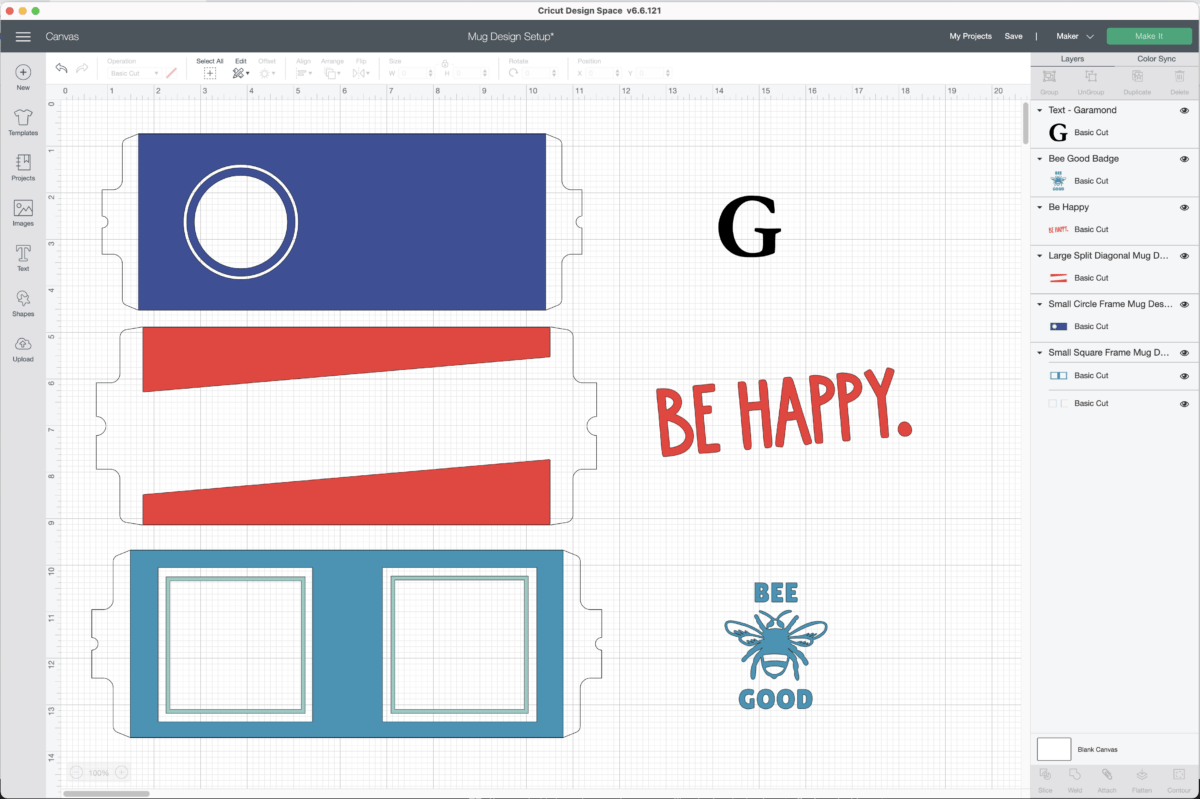Open My Projects link

coord(970,36)
